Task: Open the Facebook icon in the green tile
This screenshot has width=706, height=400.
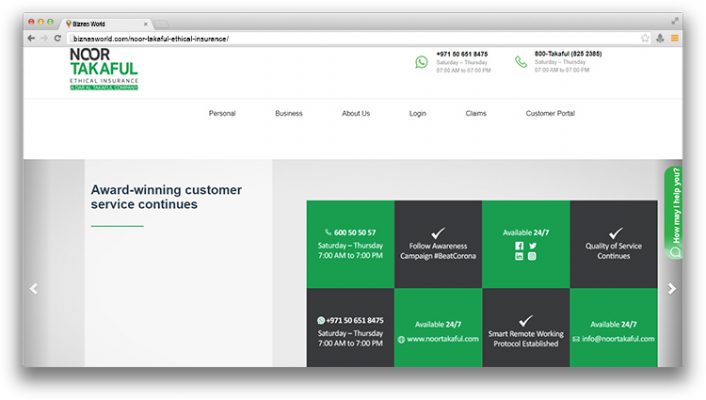Action: (x=519, y=245)
